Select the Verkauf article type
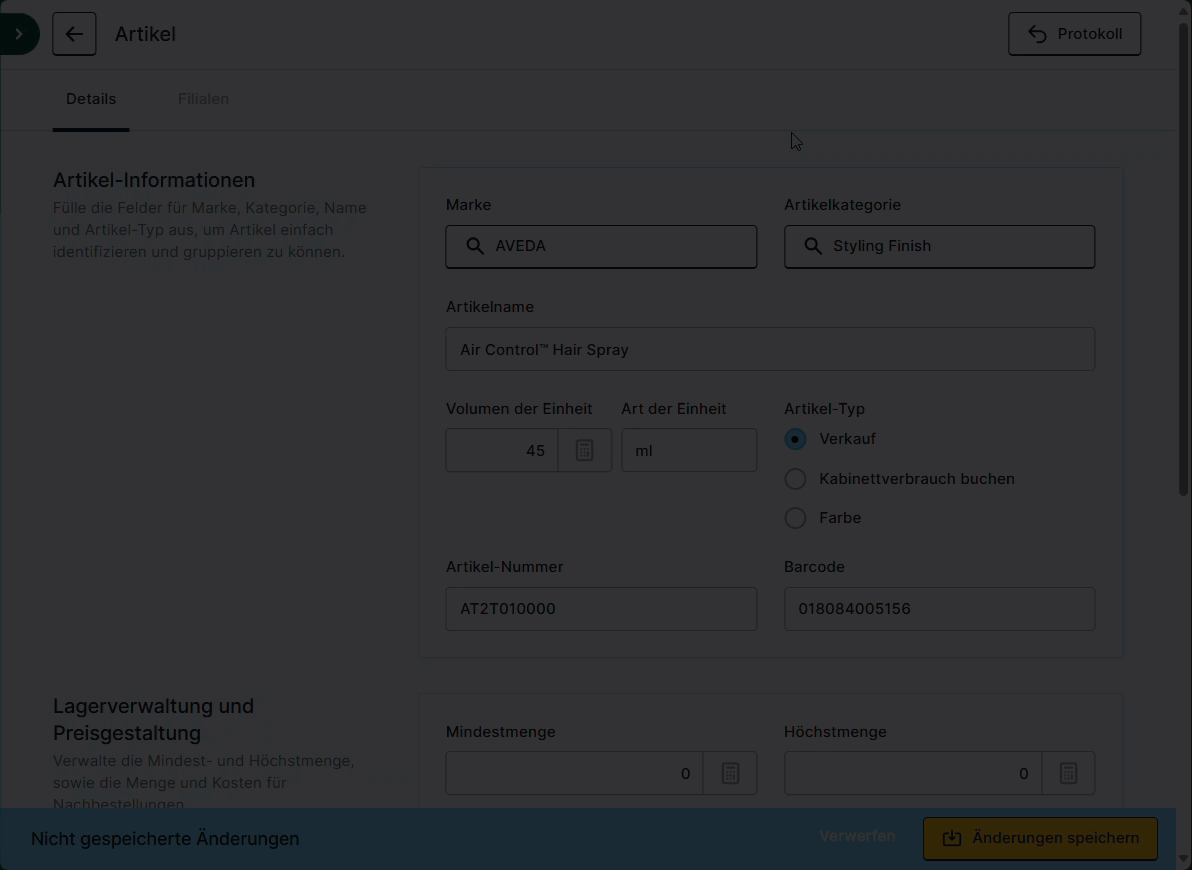The width and height of the screenshot is (1192, 870). coord(795,440)
